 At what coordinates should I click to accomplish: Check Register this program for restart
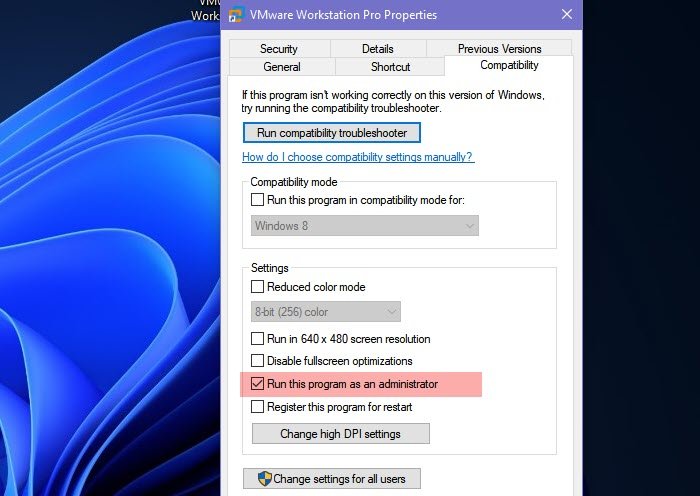pos(257,407)
